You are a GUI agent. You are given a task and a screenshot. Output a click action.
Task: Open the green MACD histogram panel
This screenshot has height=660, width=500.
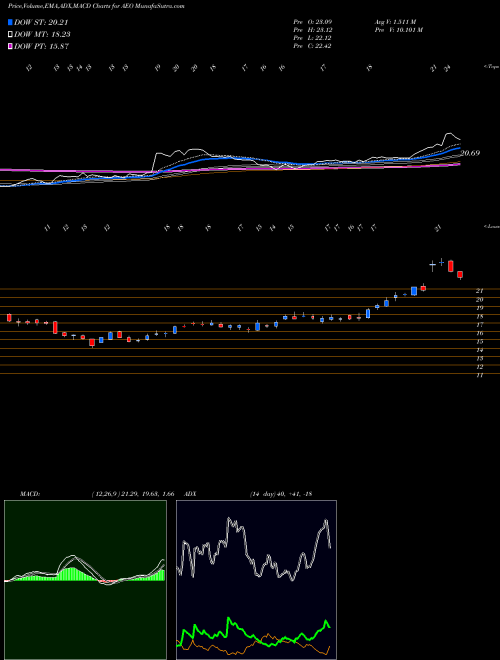85,580
